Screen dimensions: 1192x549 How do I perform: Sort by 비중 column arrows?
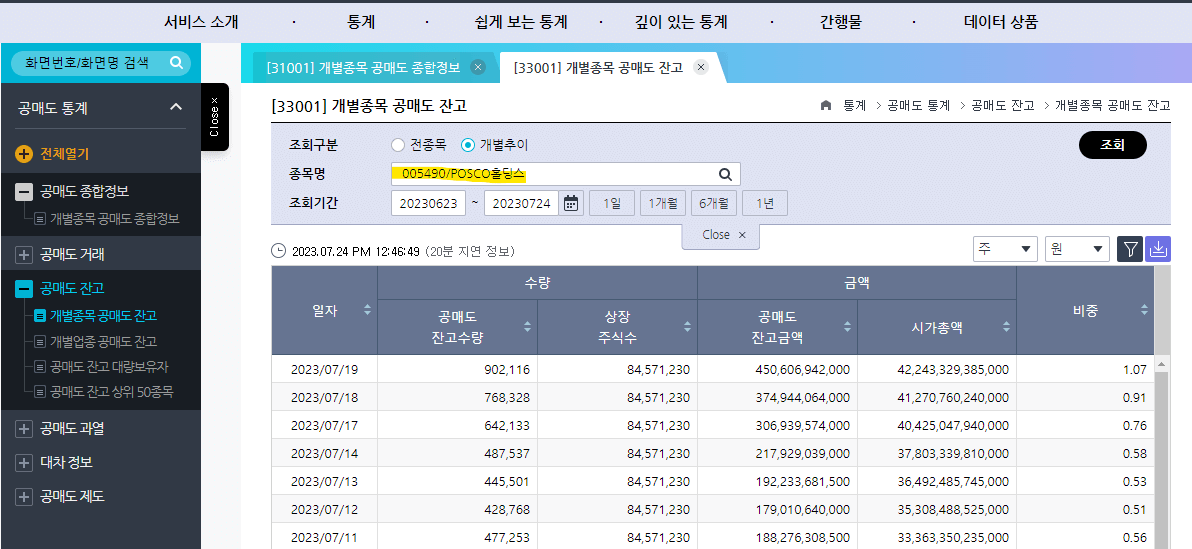pyautogui.click(x=1144, y=309)
